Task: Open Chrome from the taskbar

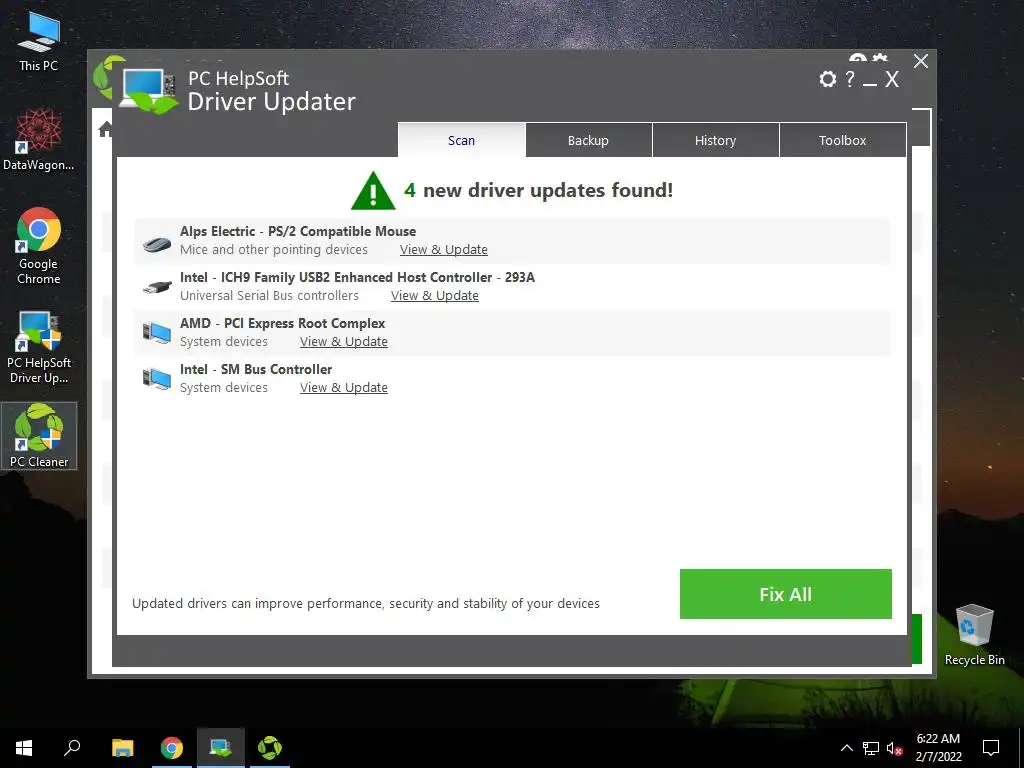Action: click(172, 748)
